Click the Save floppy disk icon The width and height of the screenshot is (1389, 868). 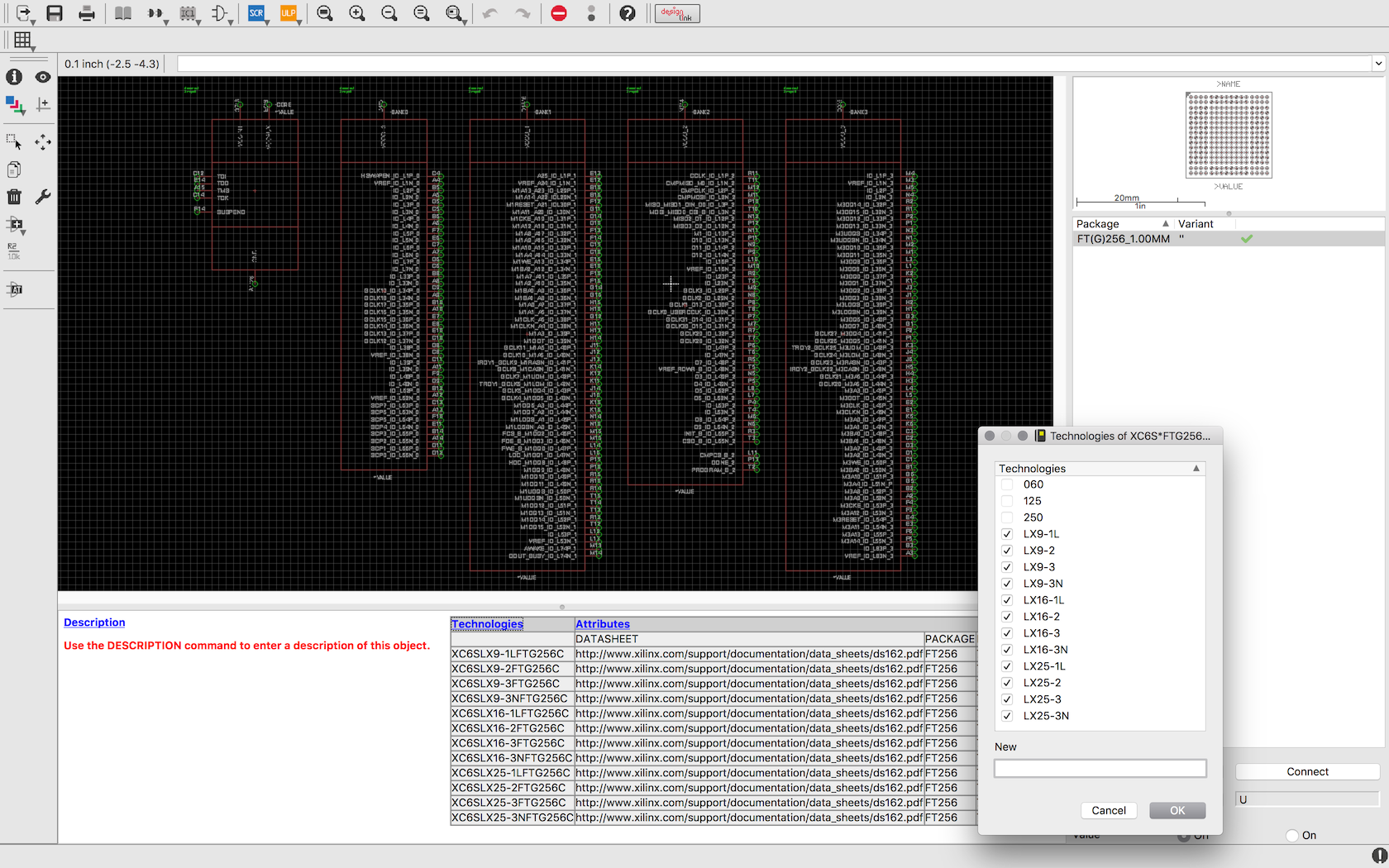(55, 13)
